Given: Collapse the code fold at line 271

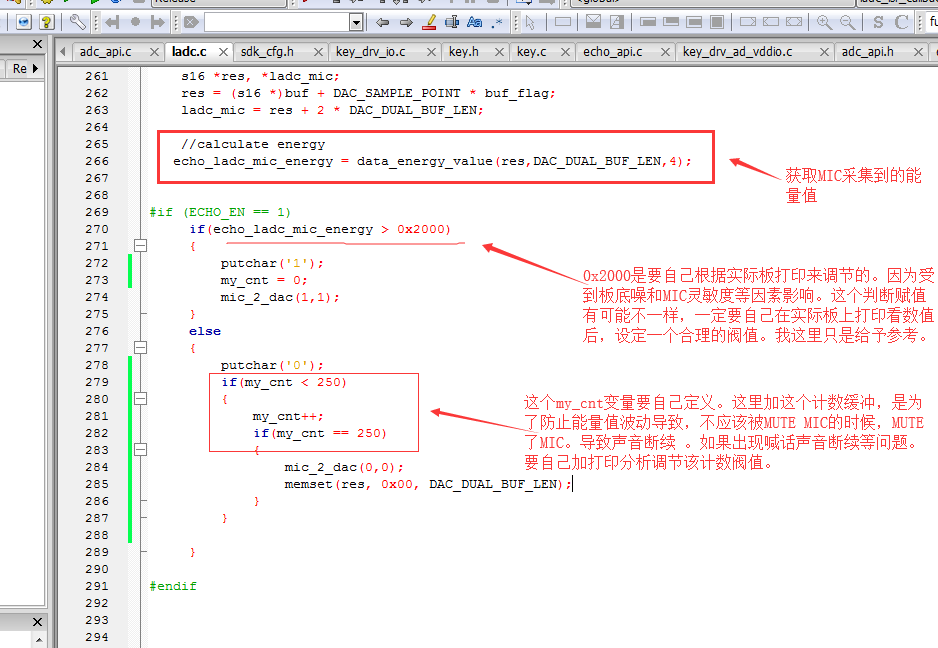Looking at the screenshot, I should click(141, 246).
